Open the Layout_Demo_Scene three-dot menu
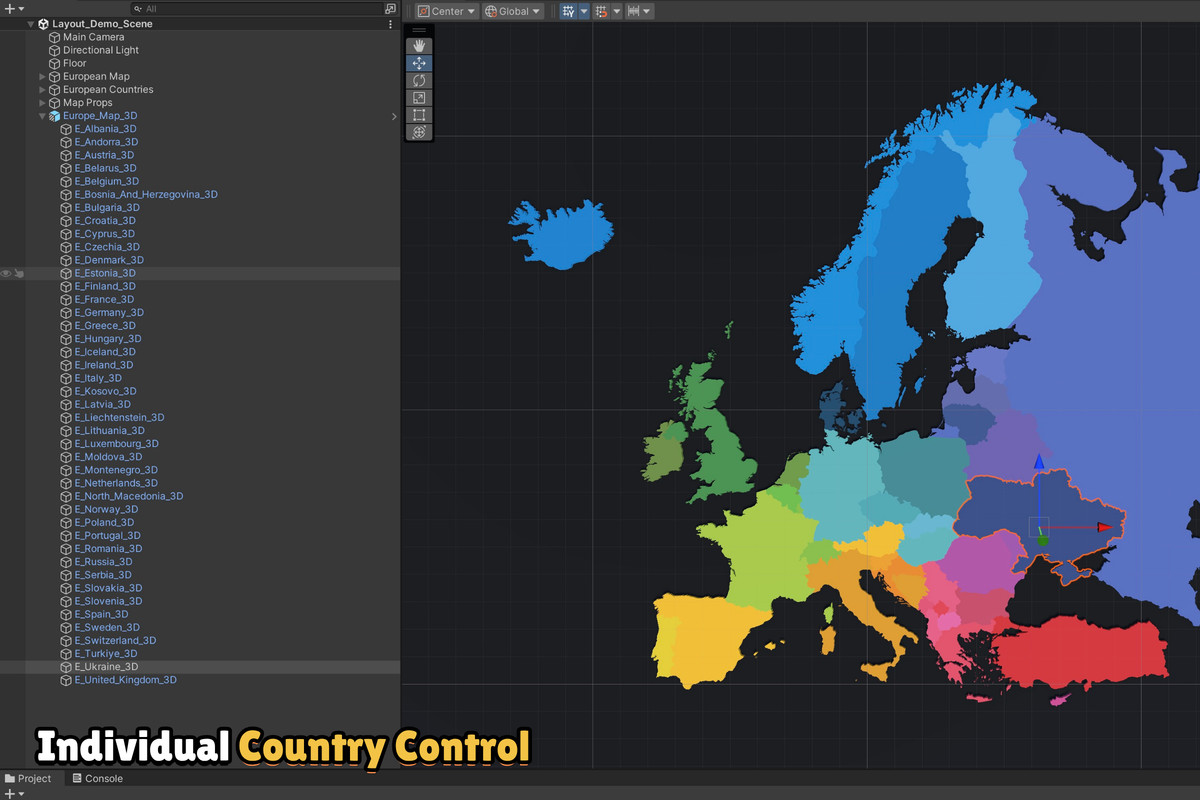Image resolution: width=1200 pixels, height=800 pixels. click(x=391, y=24)
